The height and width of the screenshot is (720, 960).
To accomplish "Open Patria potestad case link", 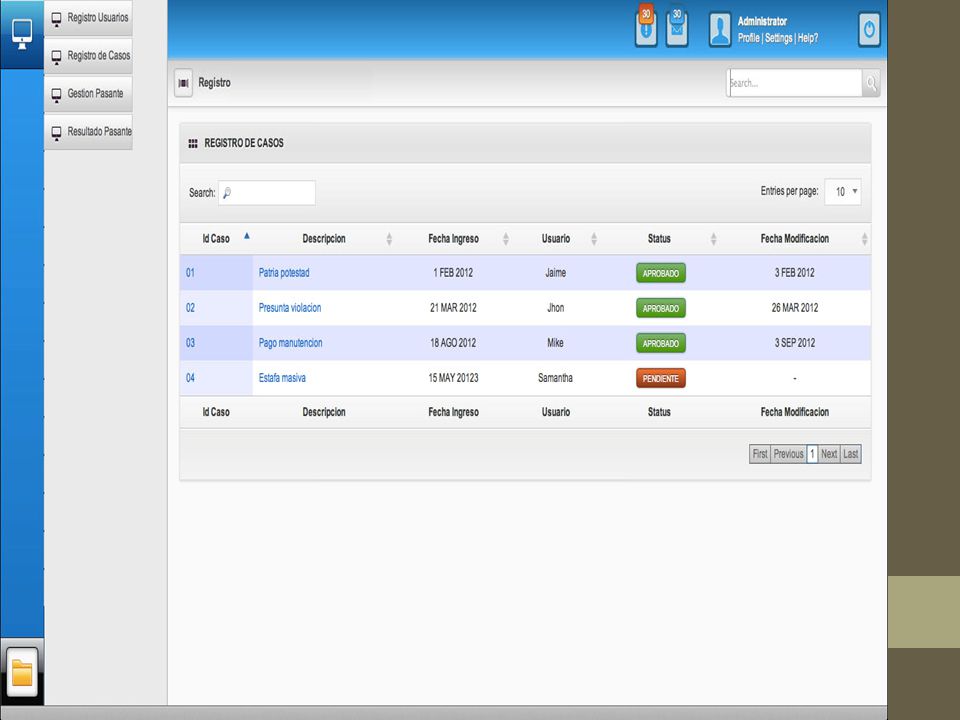I will click(x=283, y=273).
